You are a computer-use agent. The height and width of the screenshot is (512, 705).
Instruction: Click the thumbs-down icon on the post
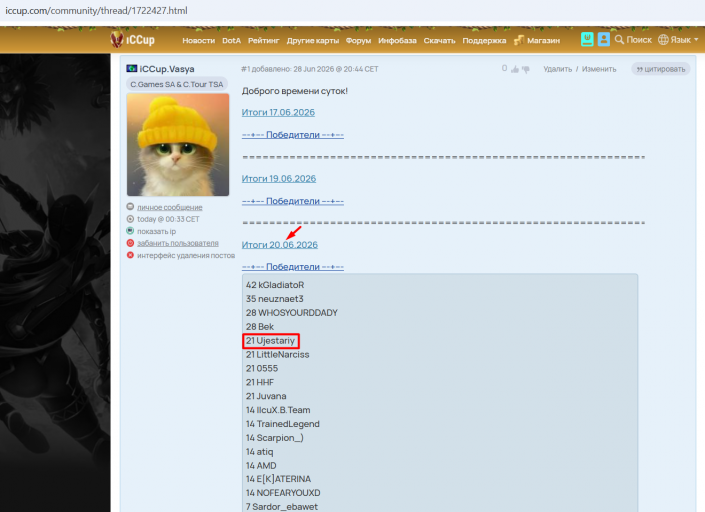click(x=526, y=69)
